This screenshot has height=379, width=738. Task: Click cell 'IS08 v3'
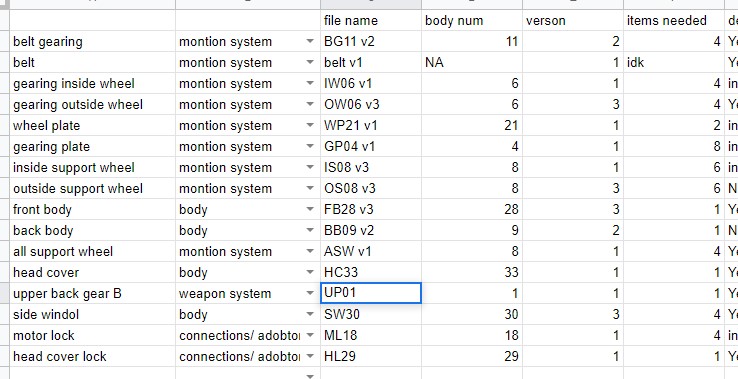pos(371,168)
